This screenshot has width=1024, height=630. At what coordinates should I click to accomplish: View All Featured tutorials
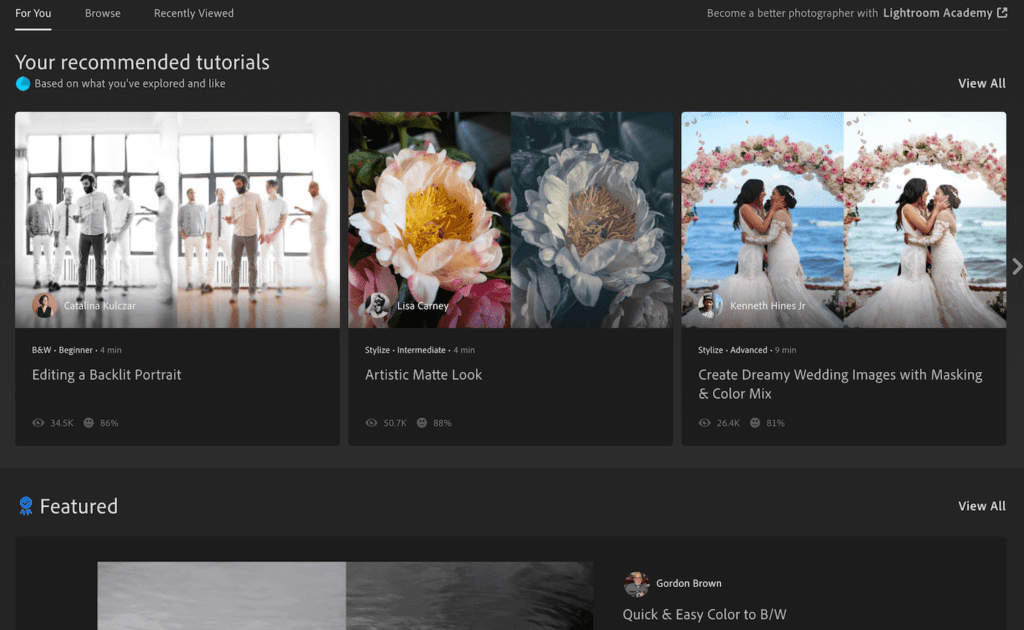pos(981,506)
